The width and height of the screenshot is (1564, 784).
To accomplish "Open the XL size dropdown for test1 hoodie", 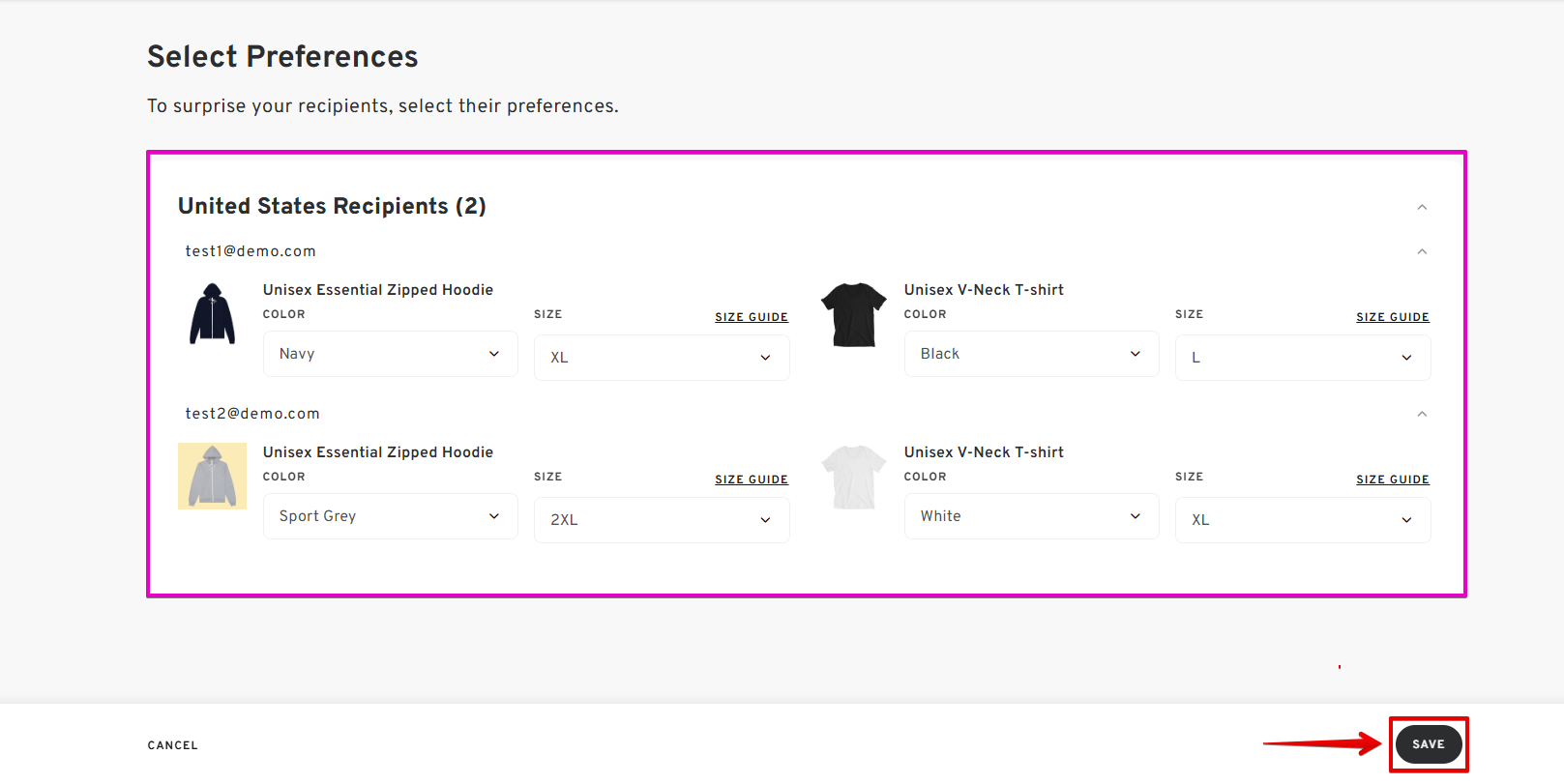I will tap(662, 358).
